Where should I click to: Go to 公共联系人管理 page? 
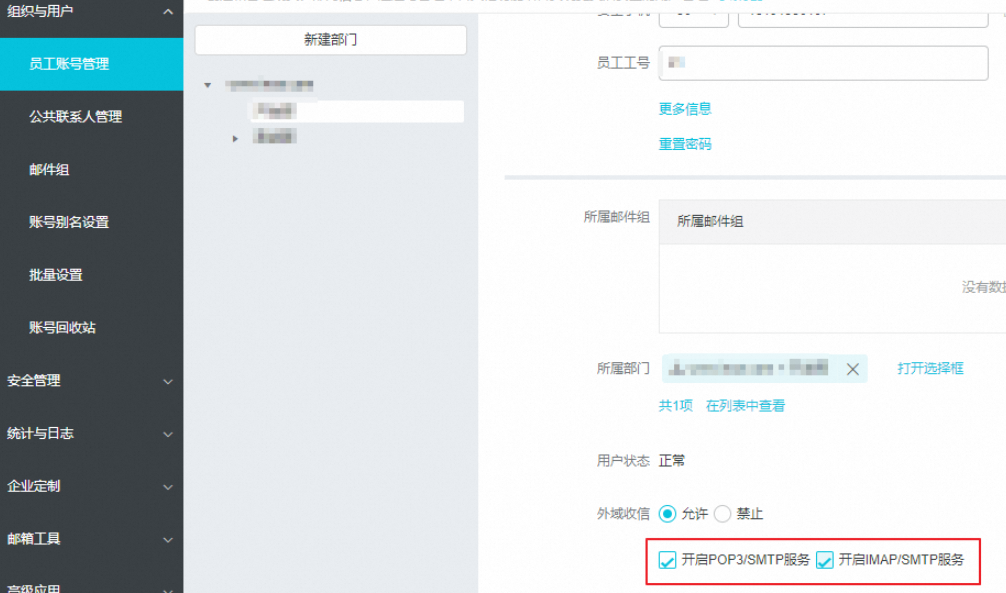click(75, 117)
